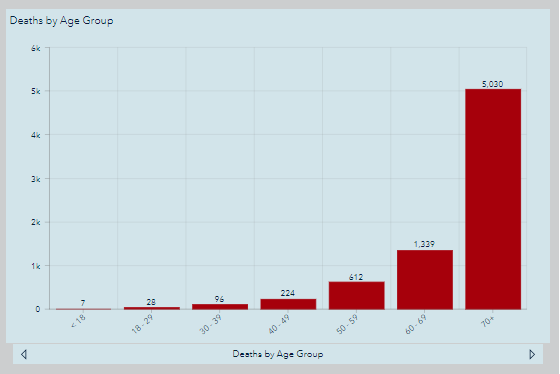Viewport: 560px width, 374px height.
Task: Click the previous chart left arrow
Action: click(x=24, y=354)
